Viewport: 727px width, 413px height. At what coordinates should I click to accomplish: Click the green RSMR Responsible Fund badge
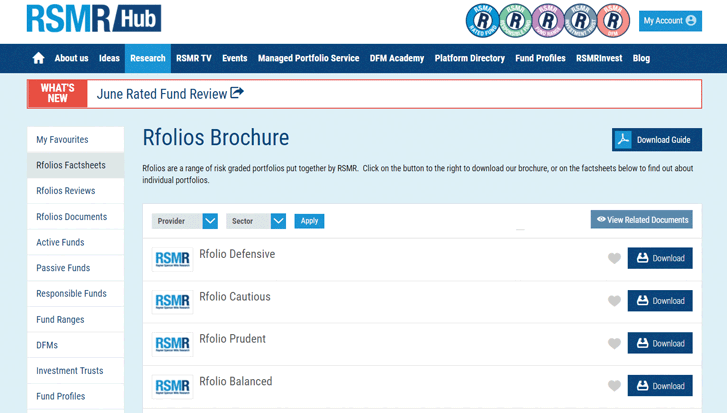pos(515,20)
